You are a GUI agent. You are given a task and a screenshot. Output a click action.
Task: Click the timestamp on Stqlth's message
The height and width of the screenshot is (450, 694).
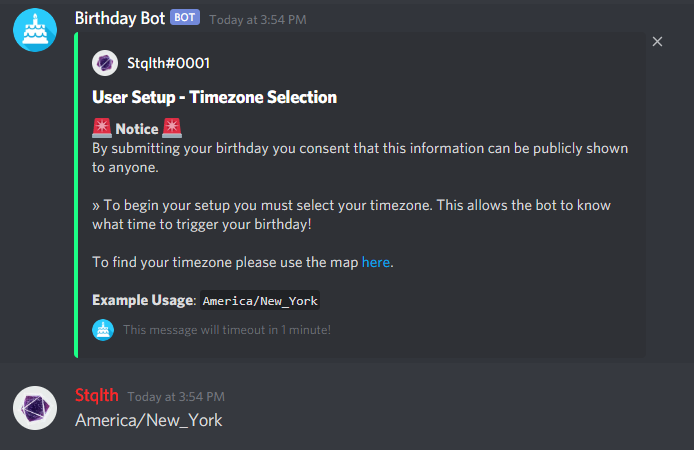[x=176, y=397]
